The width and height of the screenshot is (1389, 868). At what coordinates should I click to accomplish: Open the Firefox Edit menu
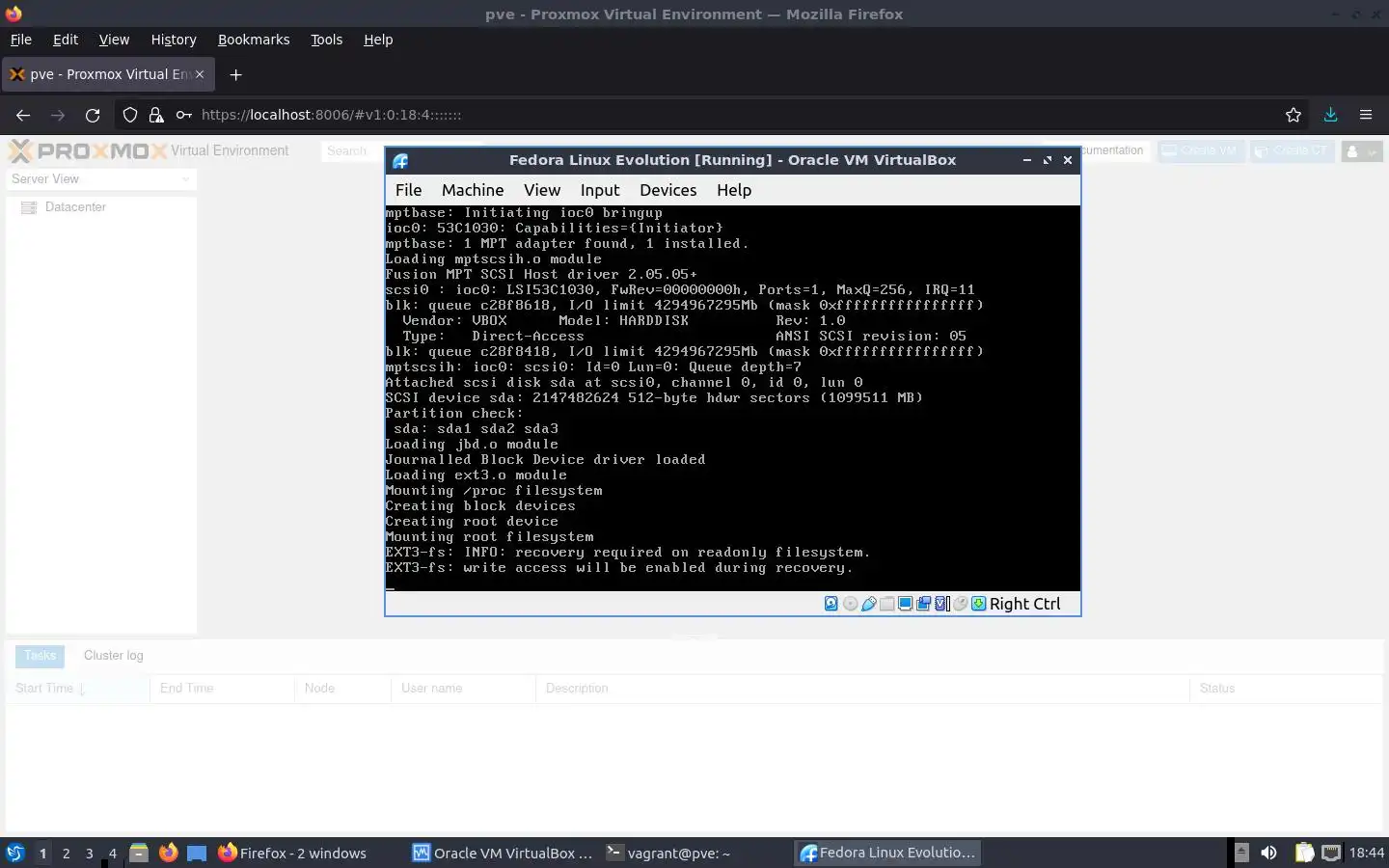pos(66,40)
